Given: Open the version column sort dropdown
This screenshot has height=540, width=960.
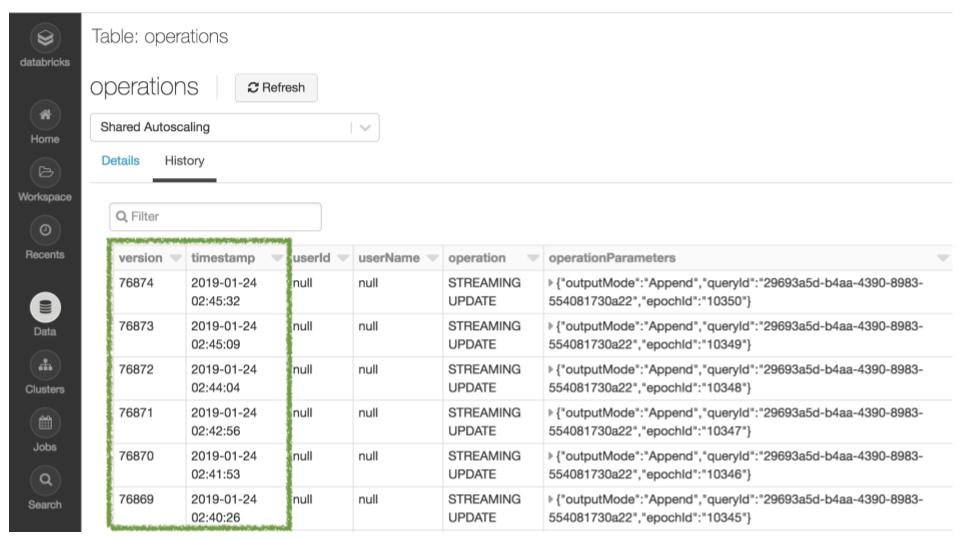Looking at the screenshot, I should (174, 259).
